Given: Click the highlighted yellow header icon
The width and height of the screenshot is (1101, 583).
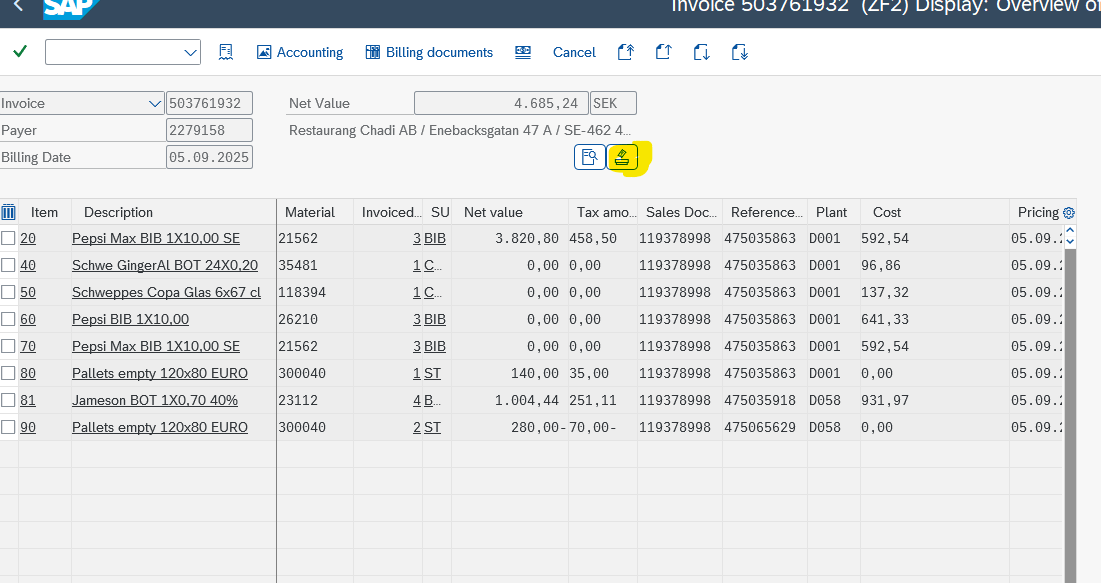Looking at the screenshot, I should pyautogui.click(x=622, y=157).
